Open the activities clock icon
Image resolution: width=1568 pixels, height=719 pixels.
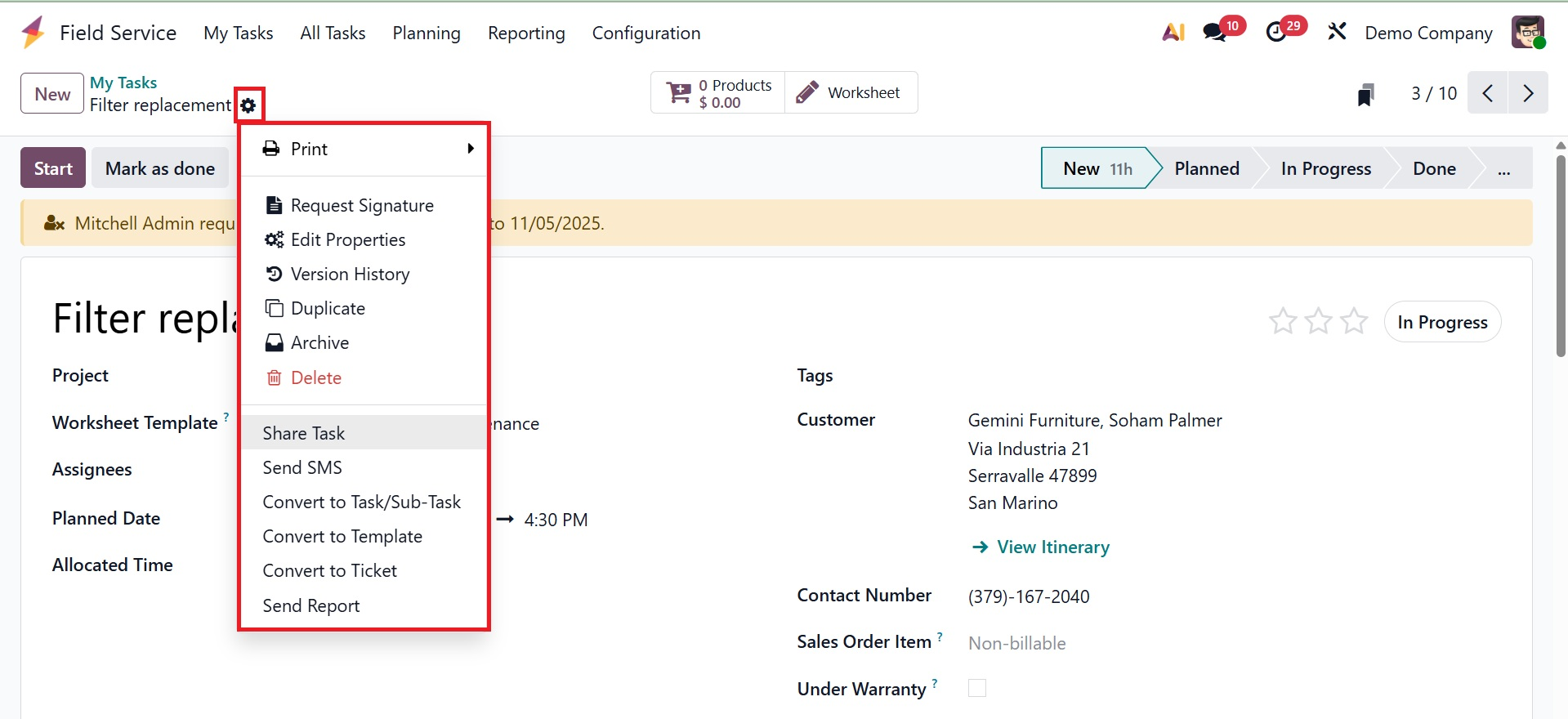1276,33
